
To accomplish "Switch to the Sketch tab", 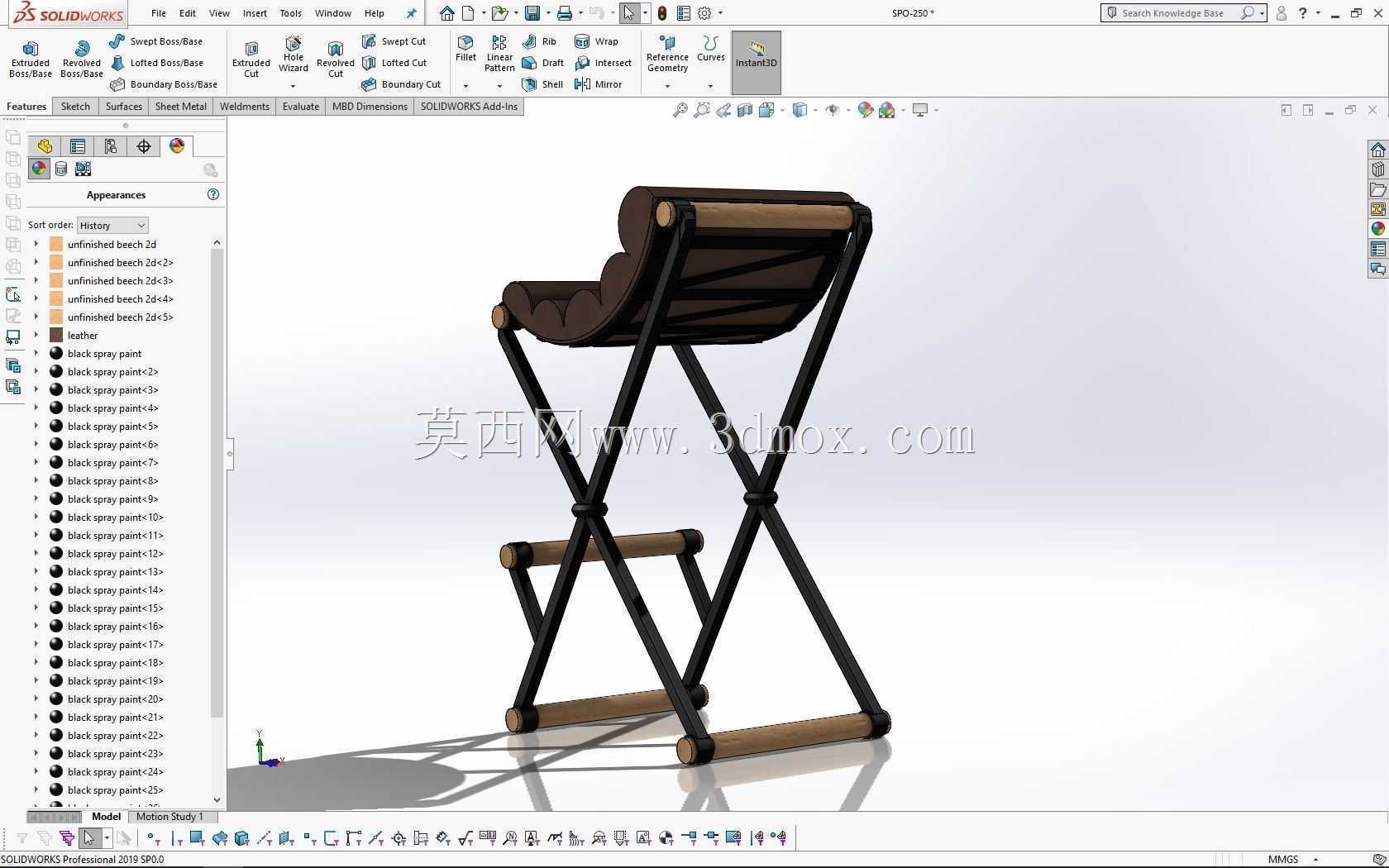I will click(75, 106).
